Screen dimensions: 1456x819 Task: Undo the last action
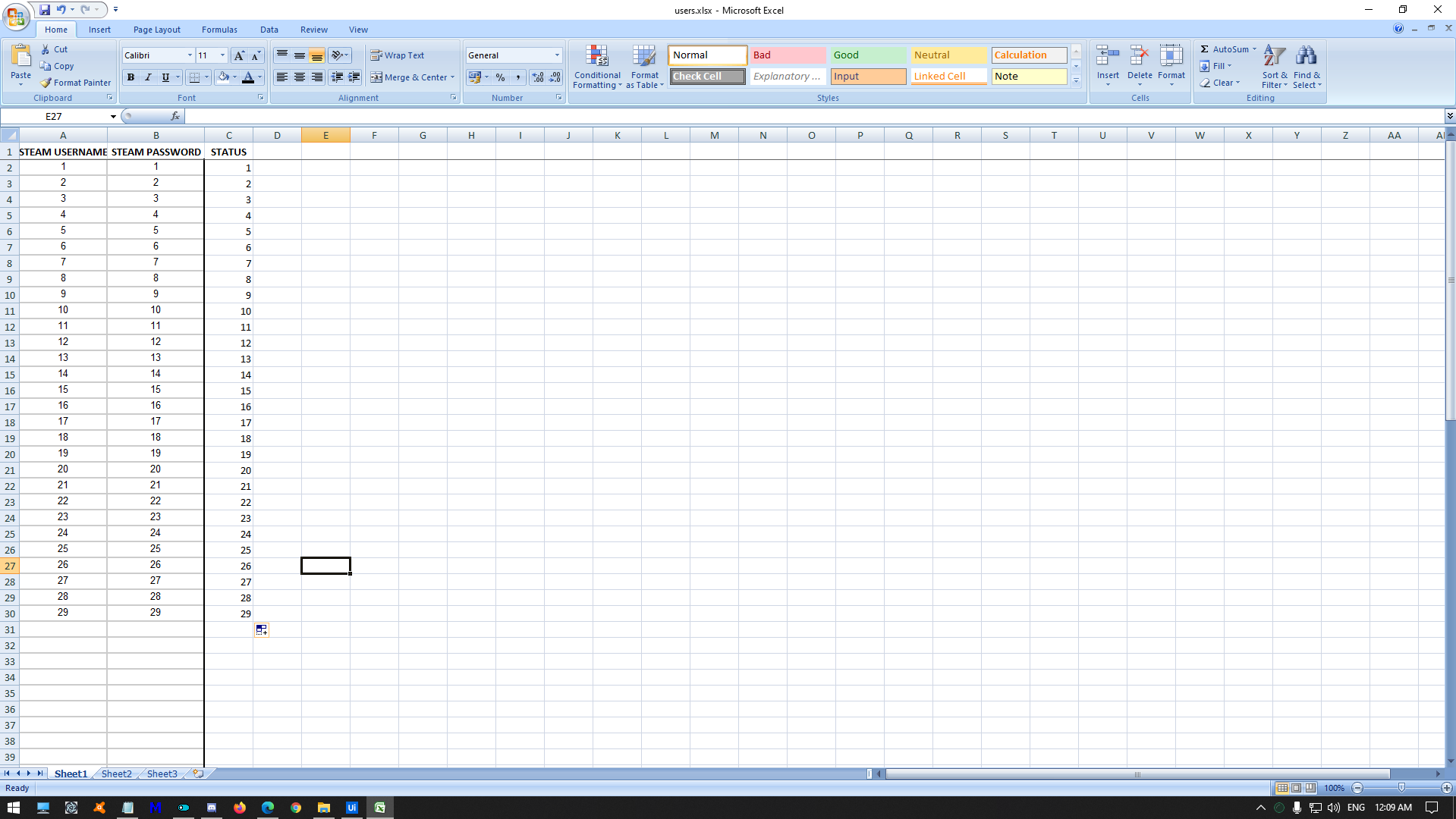[61, 10]
